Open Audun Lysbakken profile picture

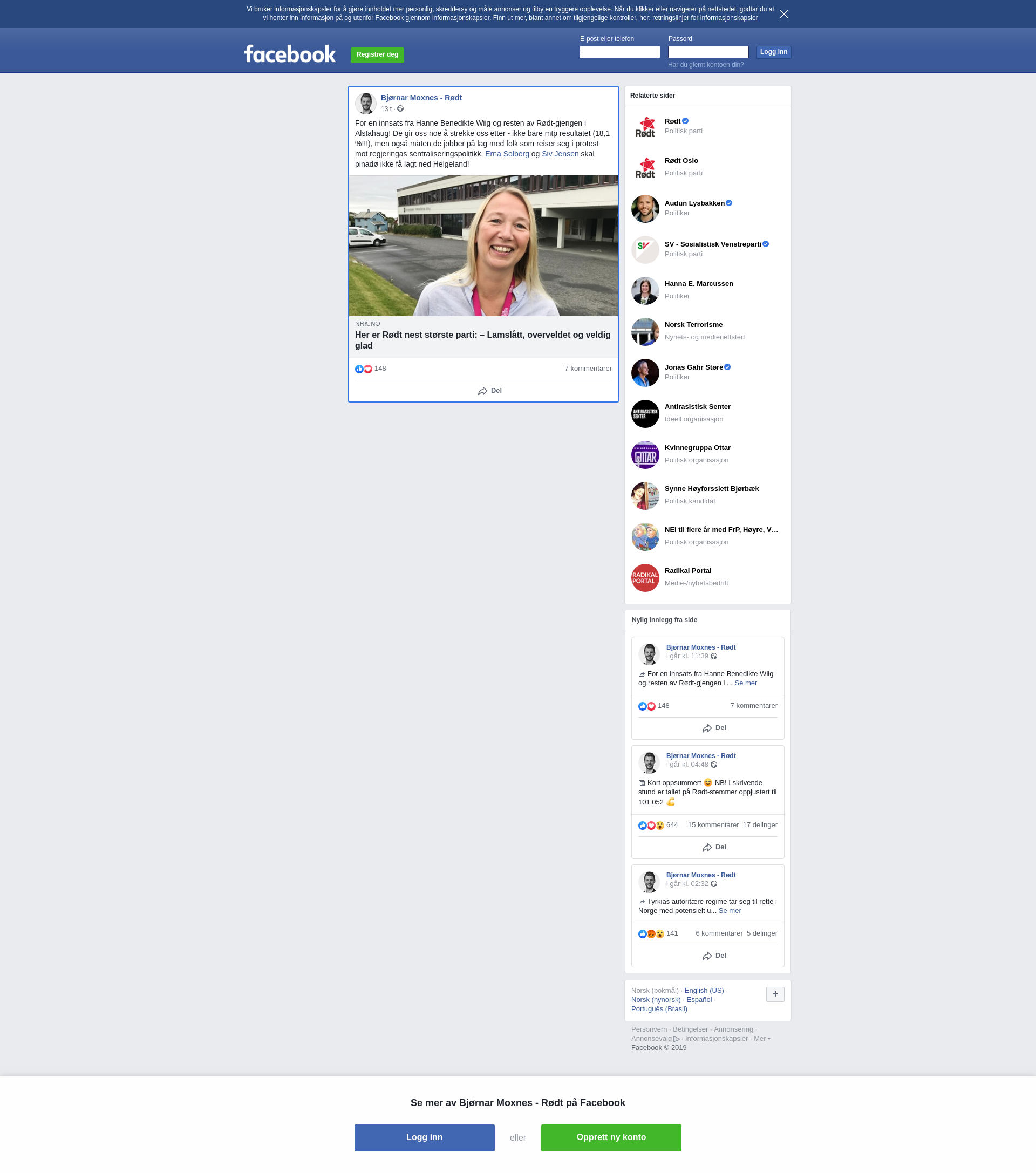pos(645,209)
